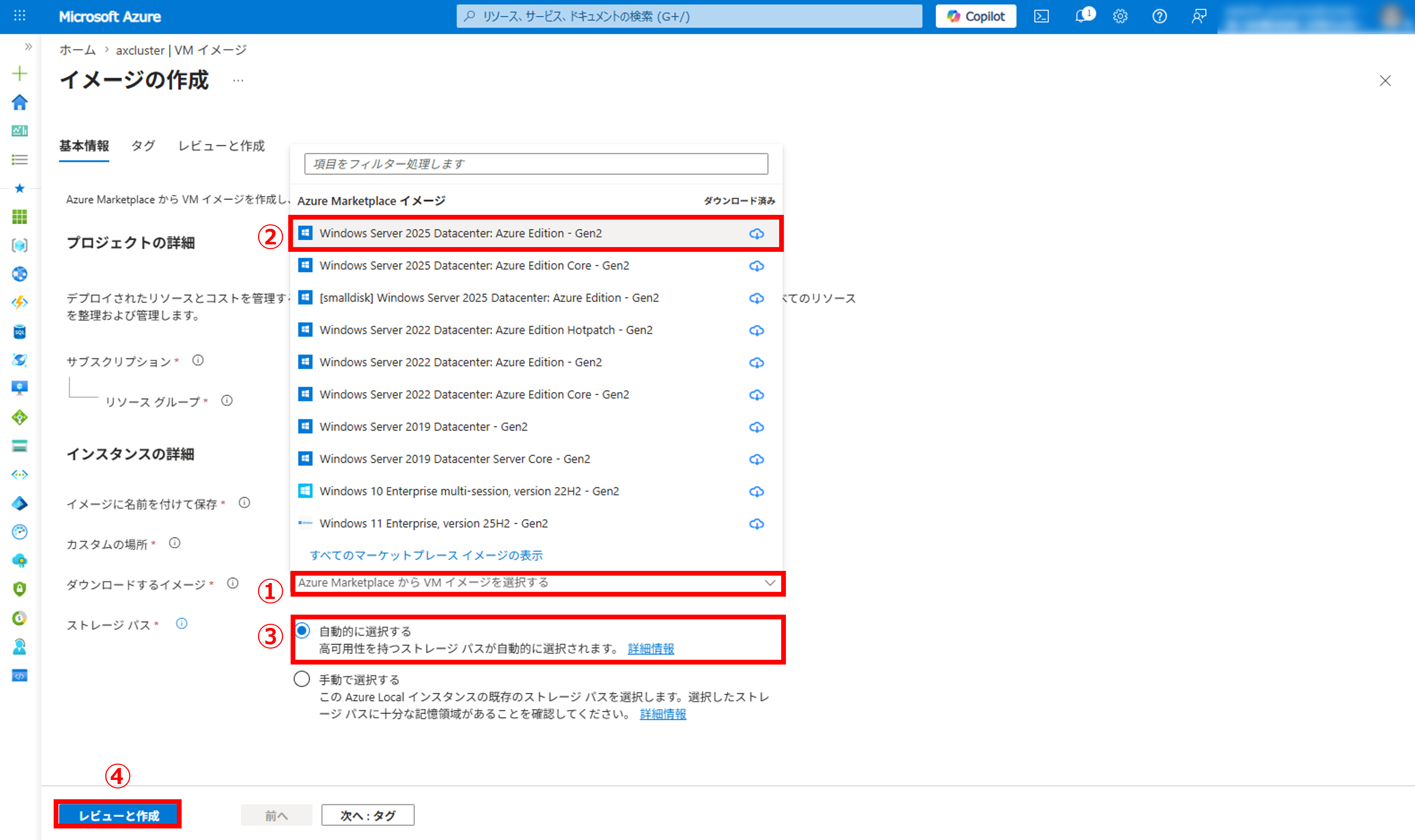The image size is (1415, 840).
Task: Select Windows Server 2019 Datacenter Server Core - Gen2
Action: tap(536, 459)
